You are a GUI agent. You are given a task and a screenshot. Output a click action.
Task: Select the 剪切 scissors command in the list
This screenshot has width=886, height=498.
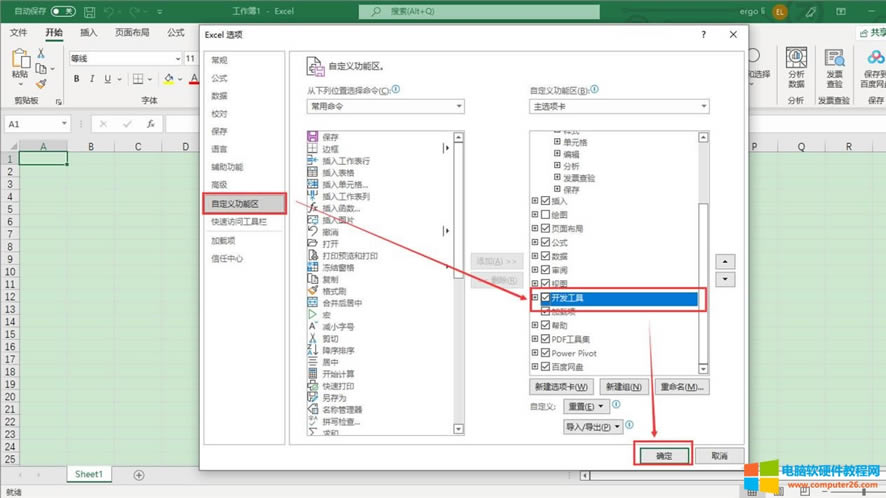click(x=312, y=338)
